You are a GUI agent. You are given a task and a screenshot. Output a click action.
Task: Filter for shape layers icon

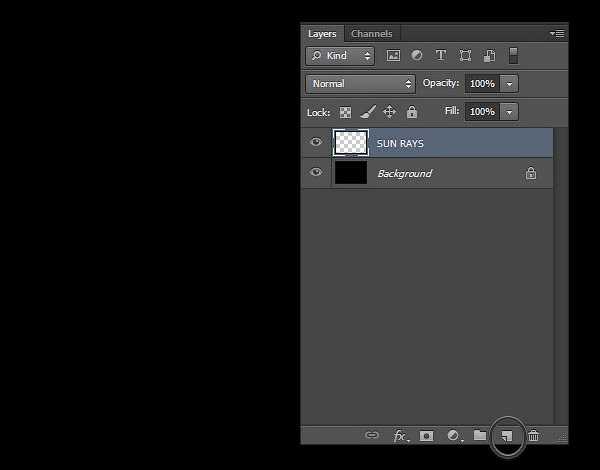coord(465,56)
